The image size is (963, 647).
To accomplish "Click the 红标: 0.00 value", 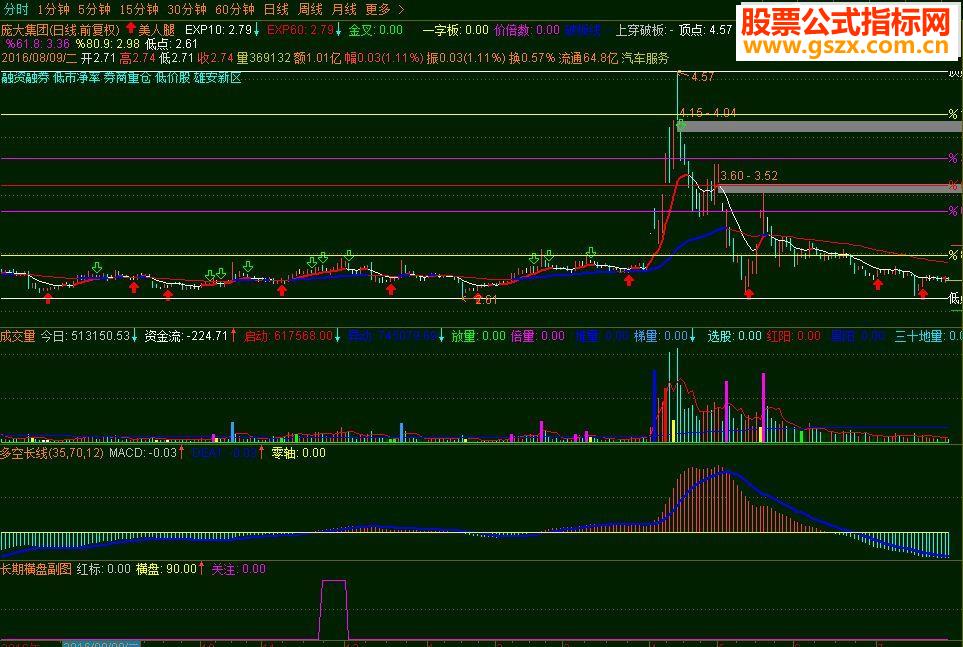I will [104, 569].
